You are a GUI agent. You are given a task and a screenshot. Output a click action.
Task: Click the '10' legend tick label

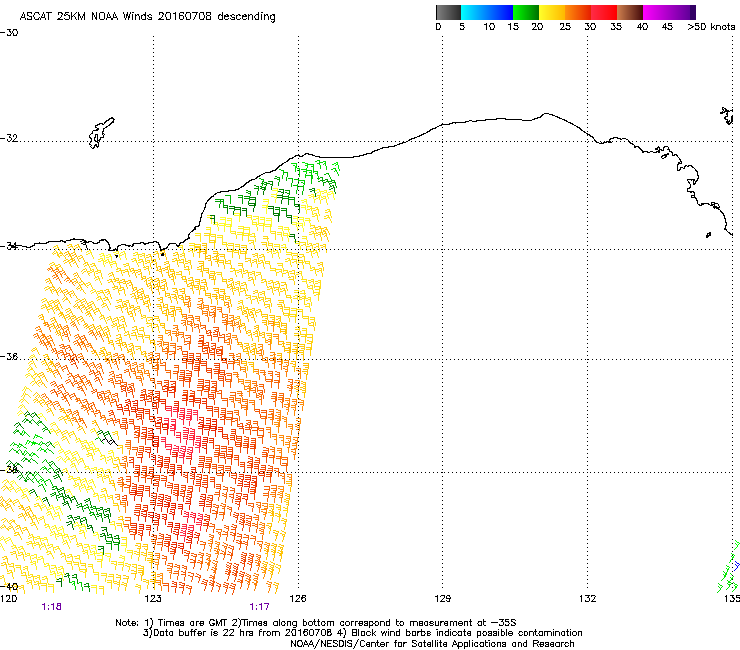489,27
